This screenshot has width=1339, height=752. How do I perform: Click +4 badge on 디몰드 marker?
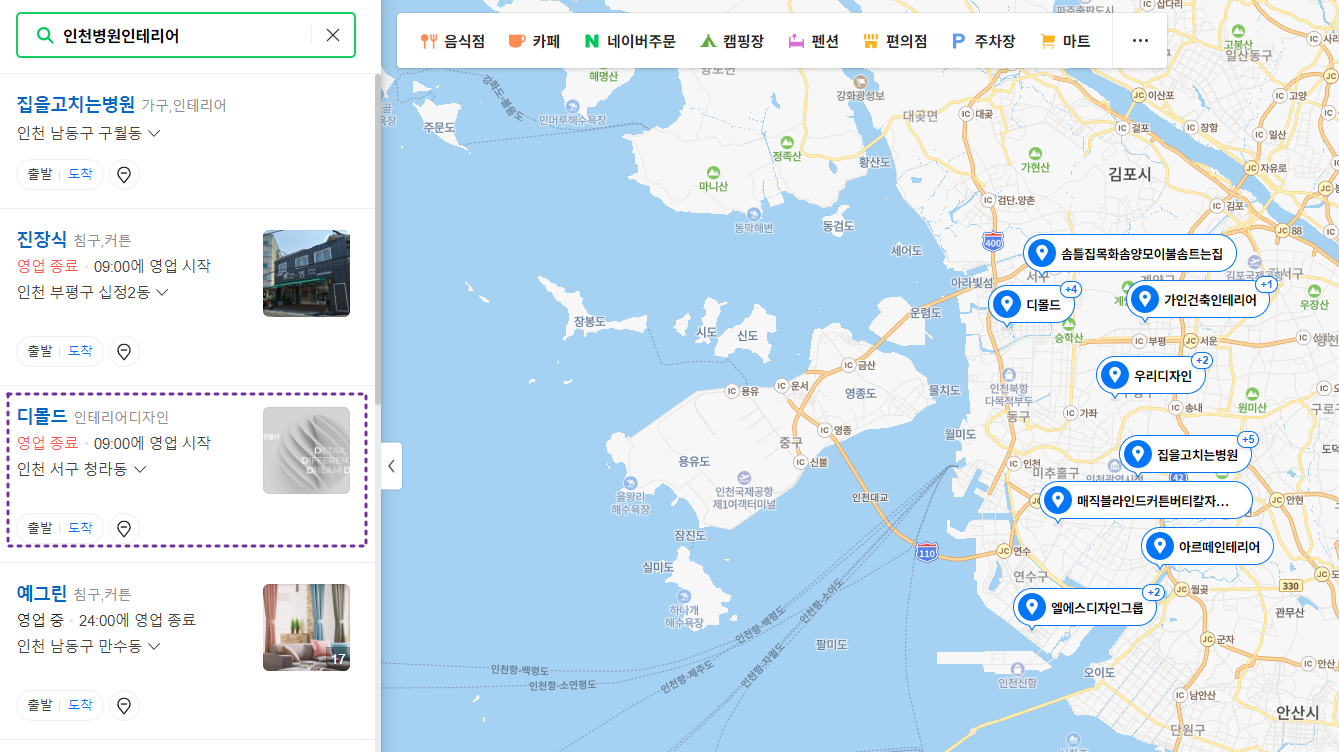tap(1070, 290)
